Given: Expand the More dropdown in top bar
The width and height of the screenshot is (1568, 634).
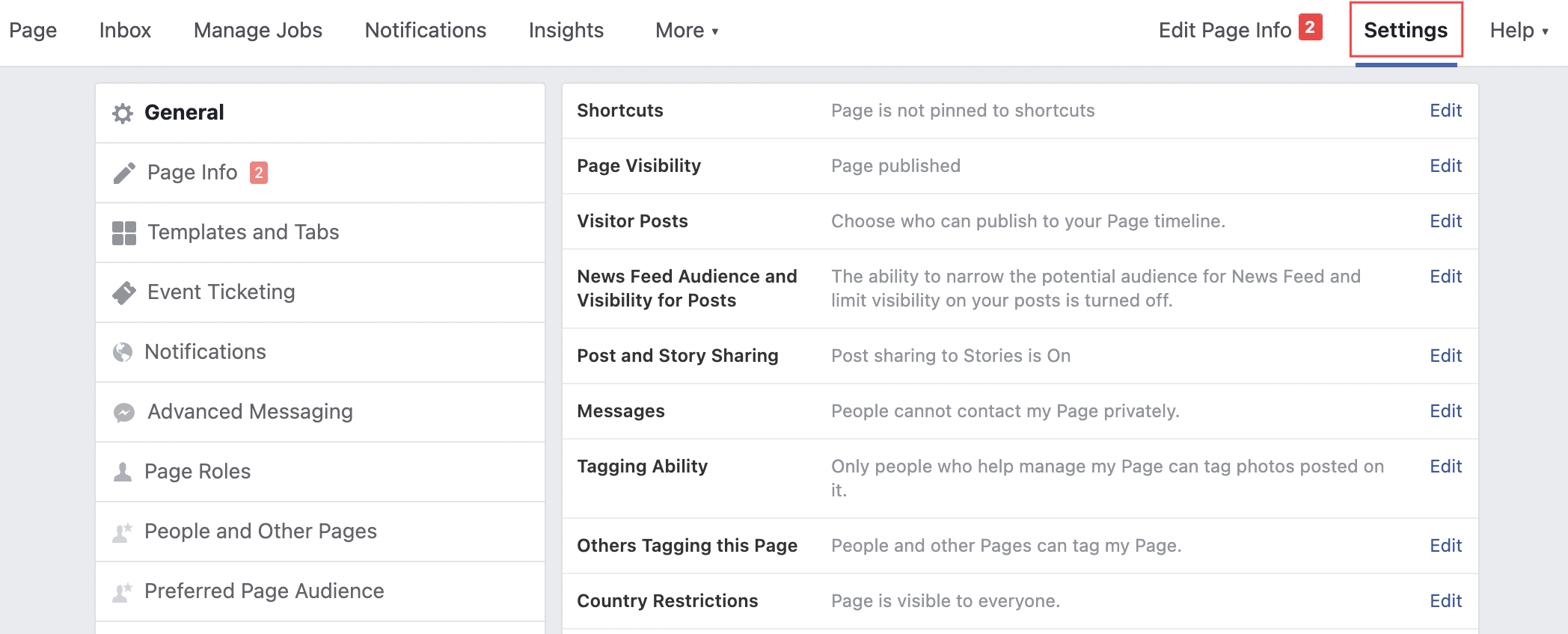Looking at the screenshot, I should point(687,30).
